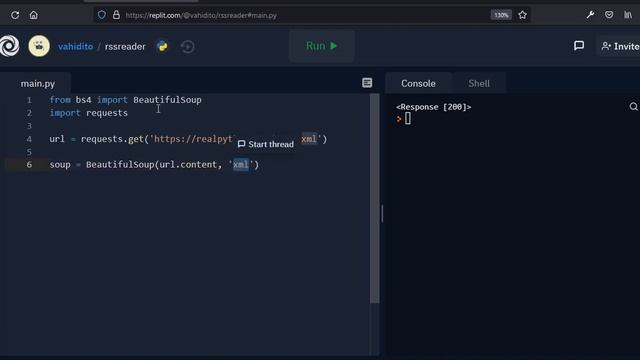Open the tracking protection shield icon

pos(102,15)
